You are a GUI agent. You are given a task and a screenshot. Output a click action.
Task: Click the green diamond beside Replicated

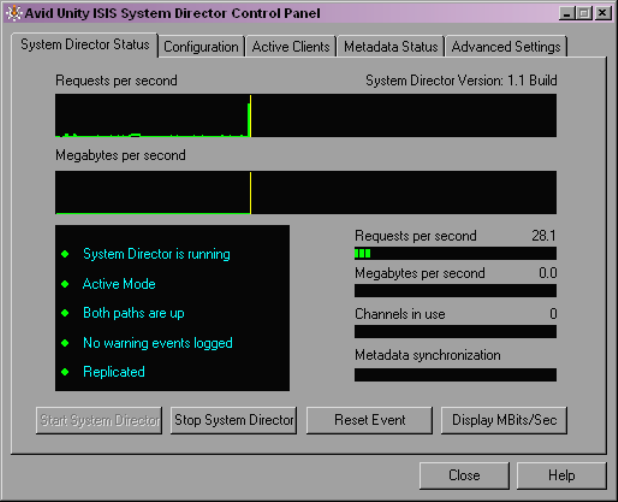click(x=65, y=372)
